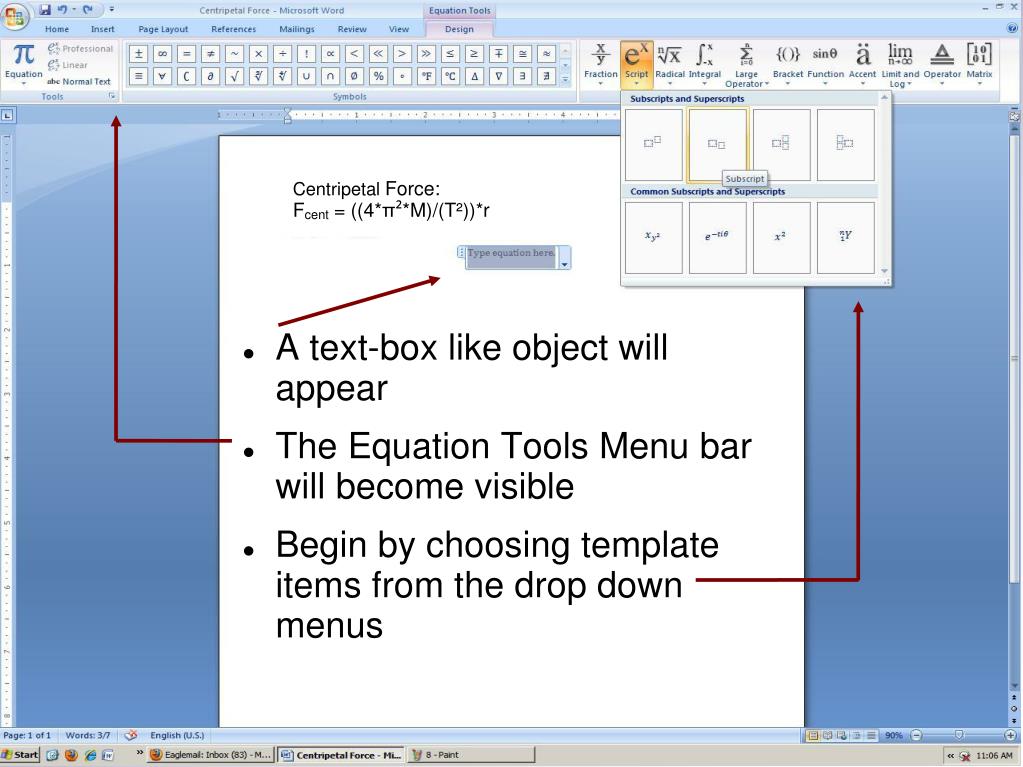The width and height of the screenshot is (1023, 767).
Task: Expand the Large Operator menu
Action: pos(746,64)
